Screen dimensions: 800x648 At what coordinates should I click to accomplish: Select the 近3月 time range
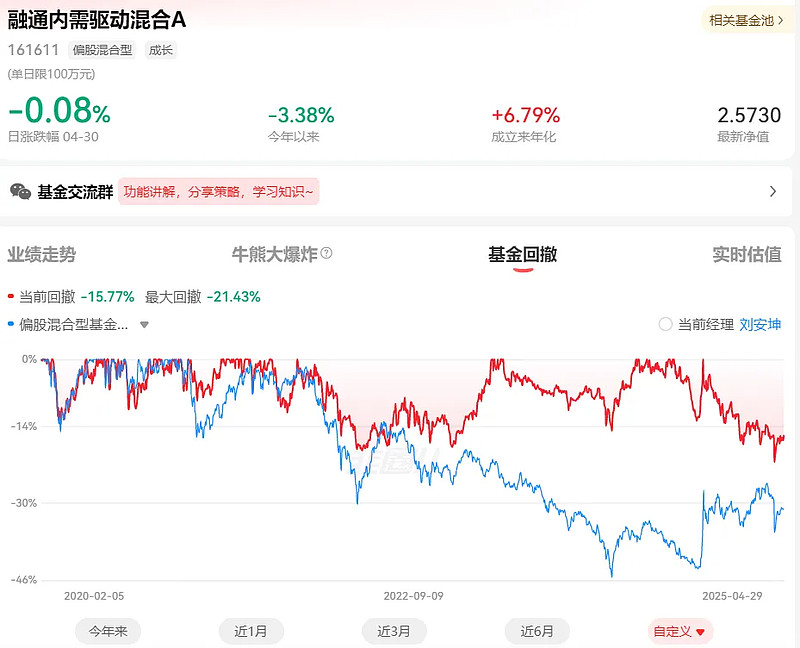394,631
